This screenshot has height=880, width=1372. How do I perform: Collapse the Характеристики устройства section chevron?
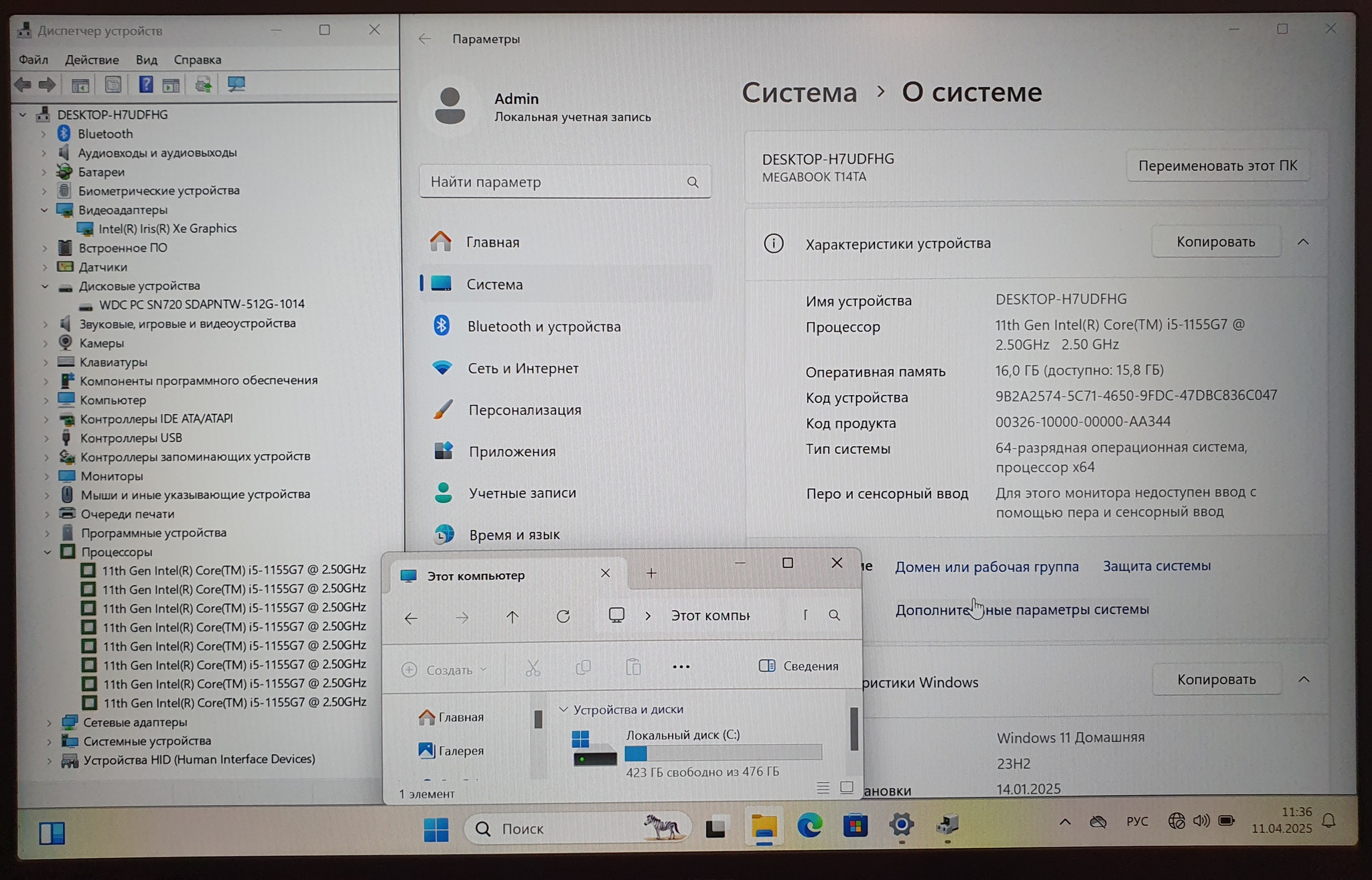[1303, 242]
